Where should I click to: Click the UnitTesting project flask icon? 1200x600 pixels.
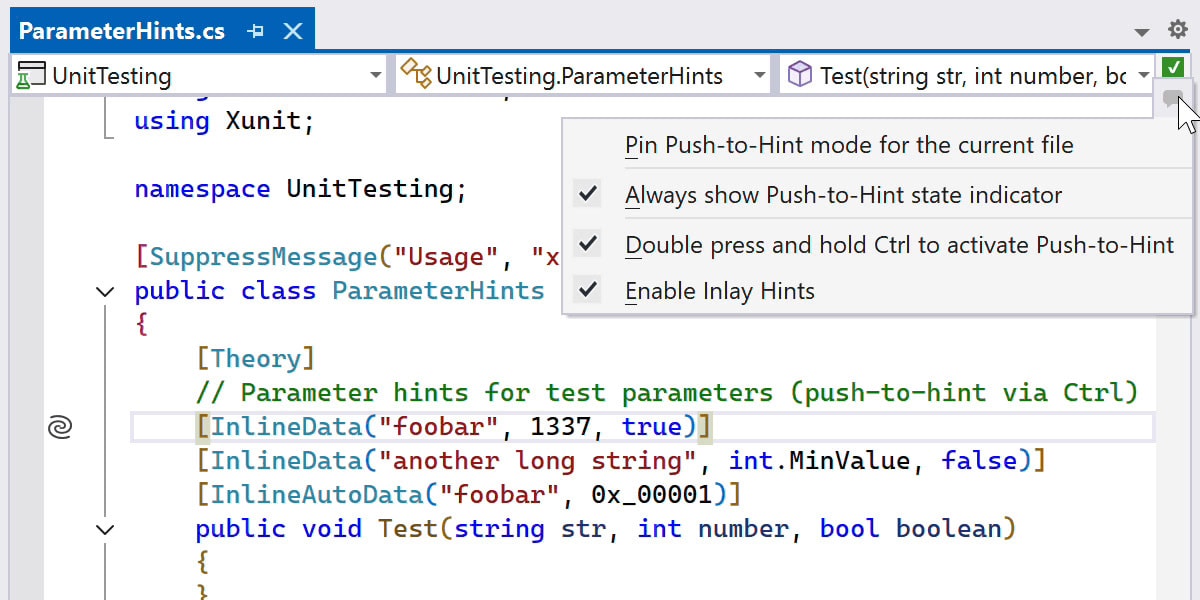[x=33, y=75]
